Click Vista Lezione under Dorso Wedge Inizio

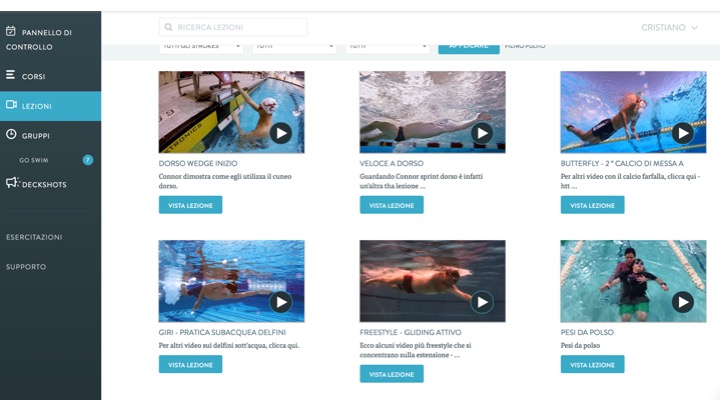(x=191, y=205)
